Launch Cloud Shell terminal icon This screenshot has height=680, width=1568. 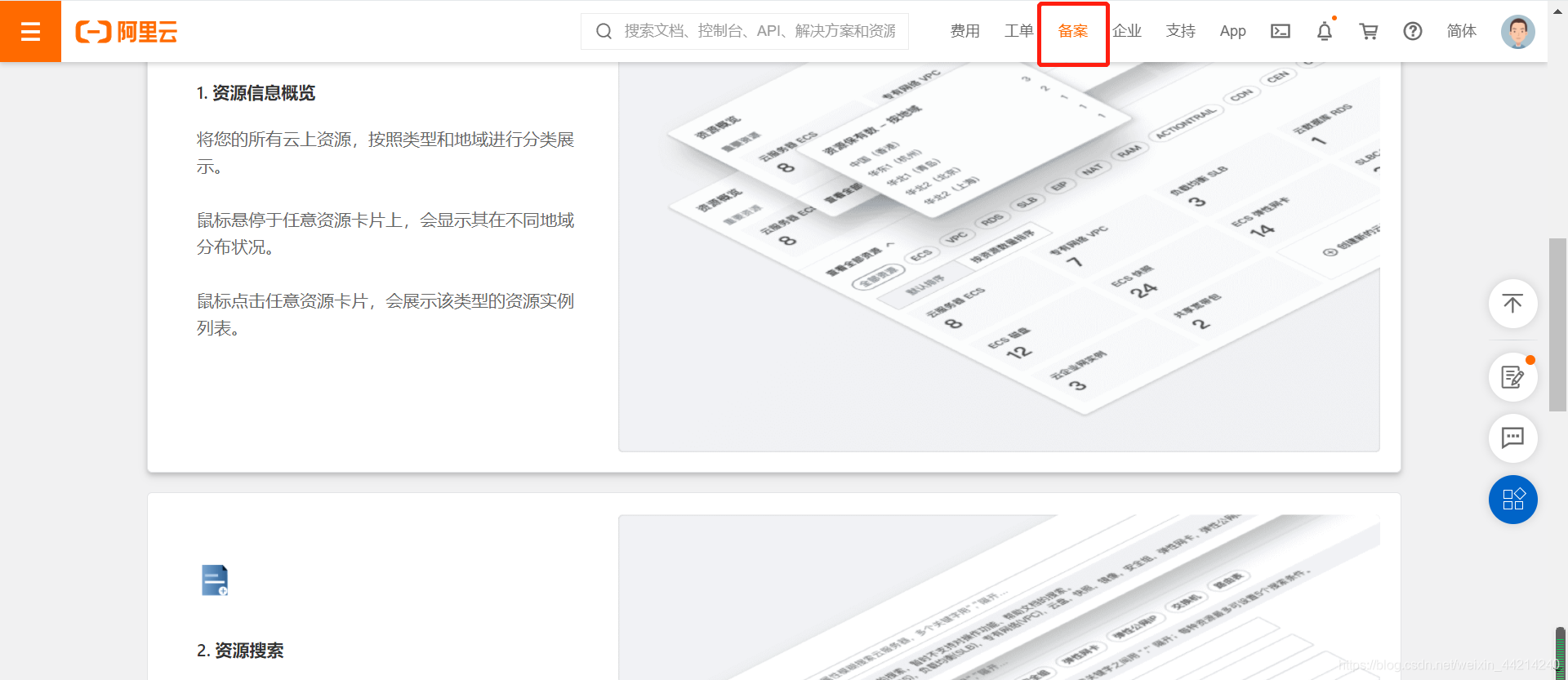[x=1281, y=31]
